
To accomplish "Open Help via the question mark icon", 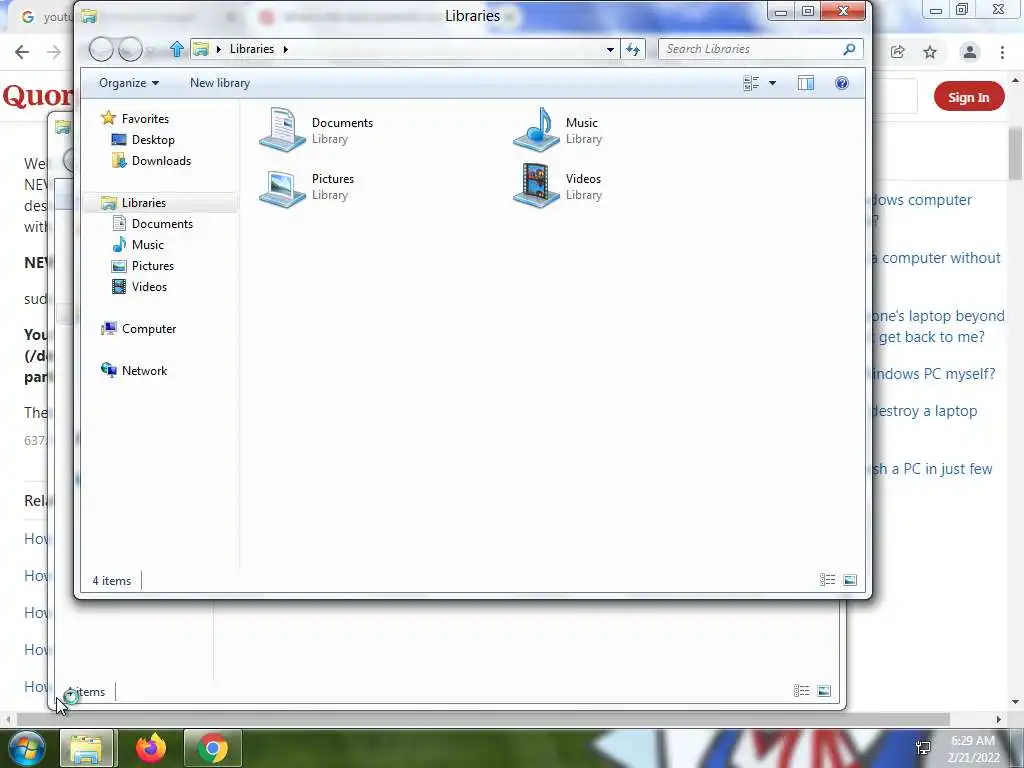I will coord(842,83).
